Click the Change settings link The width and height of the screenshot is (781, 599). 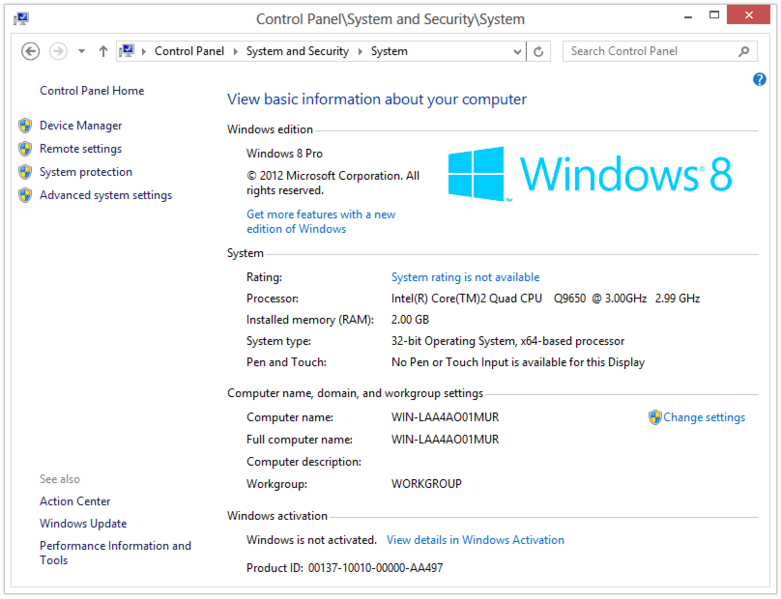click(x=704, y=418)
